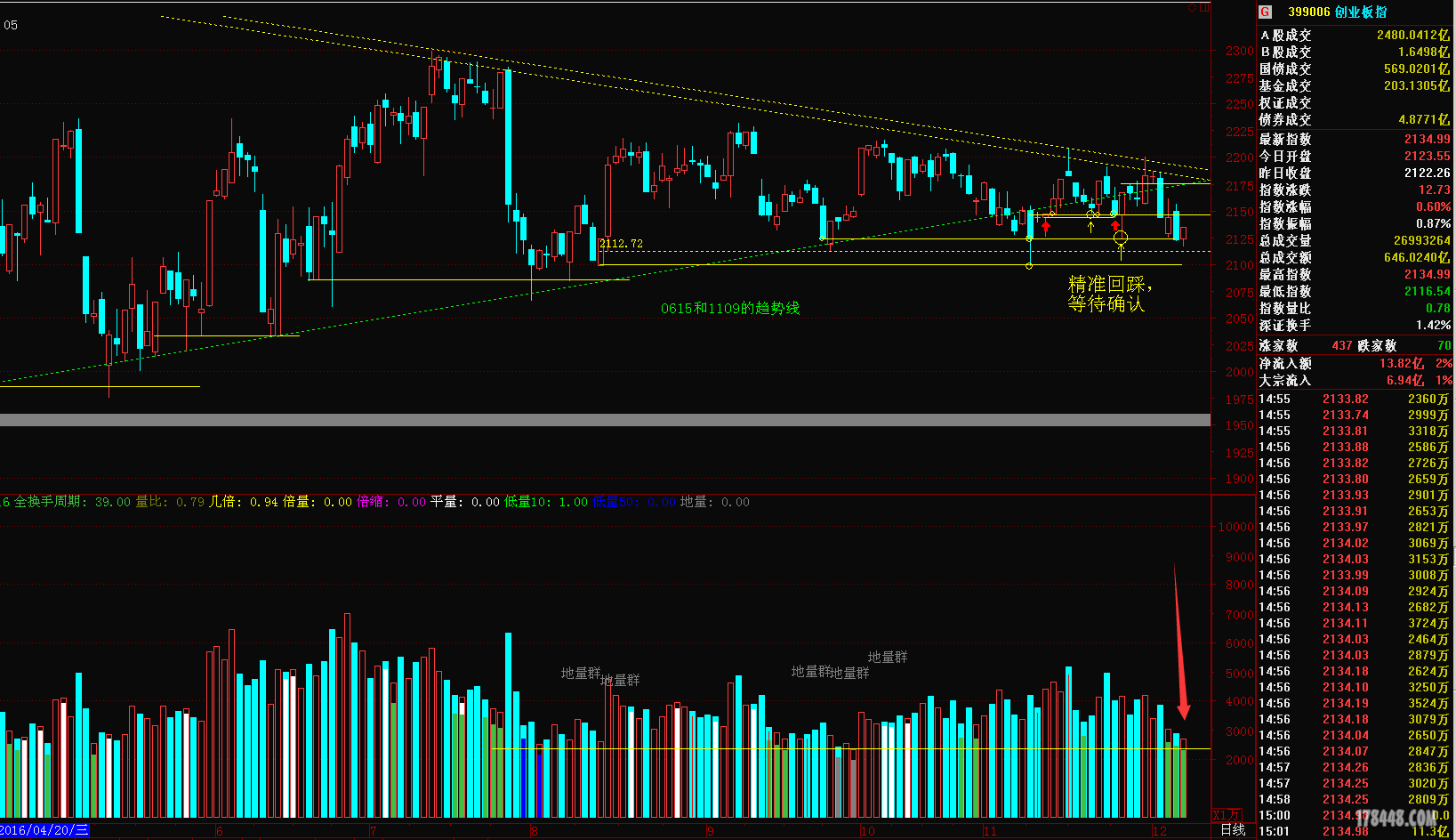Jump to the month 12 marker on time axis
Viewport: 1456px width, 840px height.
click(1159, 831)
